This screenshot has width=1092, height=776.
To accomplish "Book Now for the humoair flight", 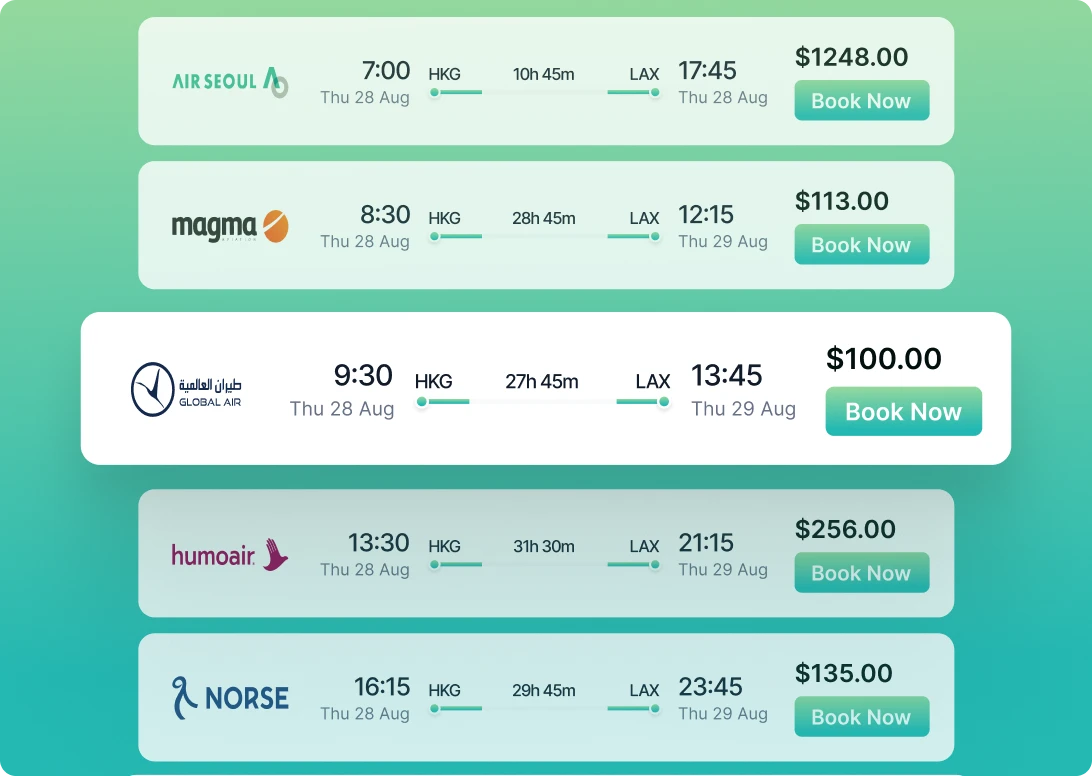I will pos(861,572).
